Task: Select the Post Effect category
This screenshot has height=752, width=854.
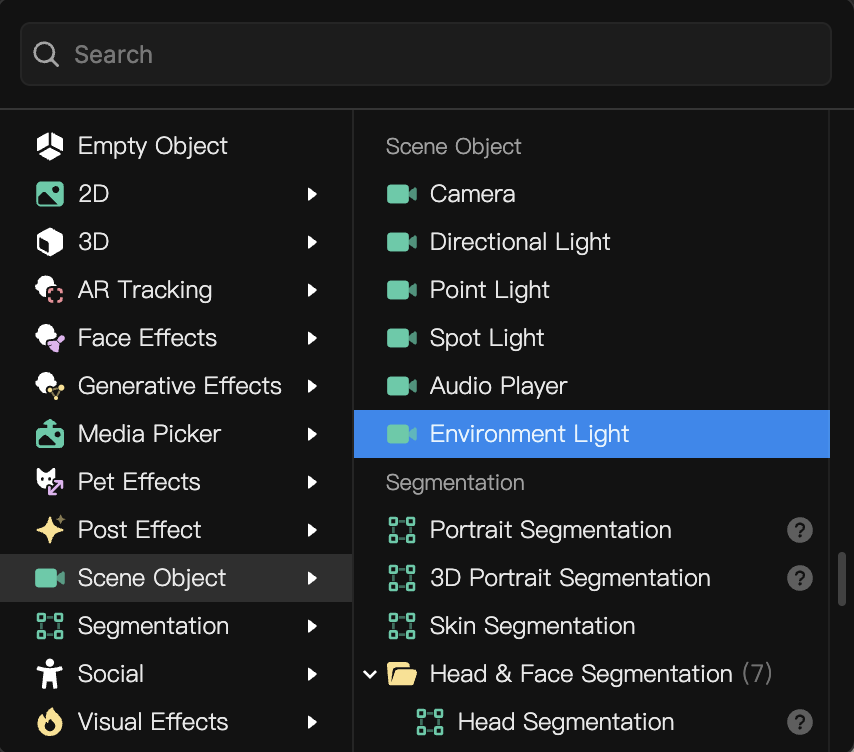Action: coord(176,529)
